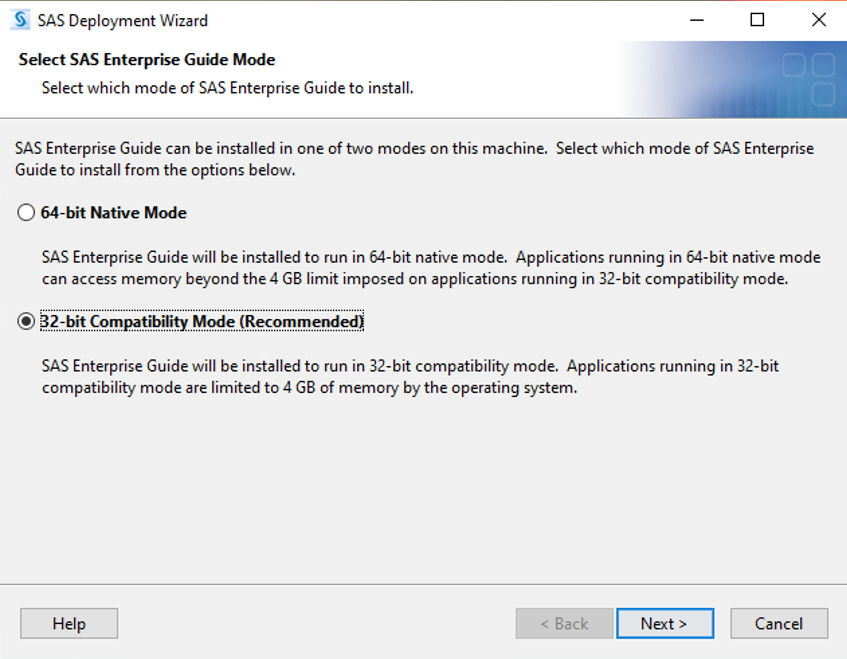Click the grayed-out Back button
Screen dimensions: 847x659
(x=564, y=623)
